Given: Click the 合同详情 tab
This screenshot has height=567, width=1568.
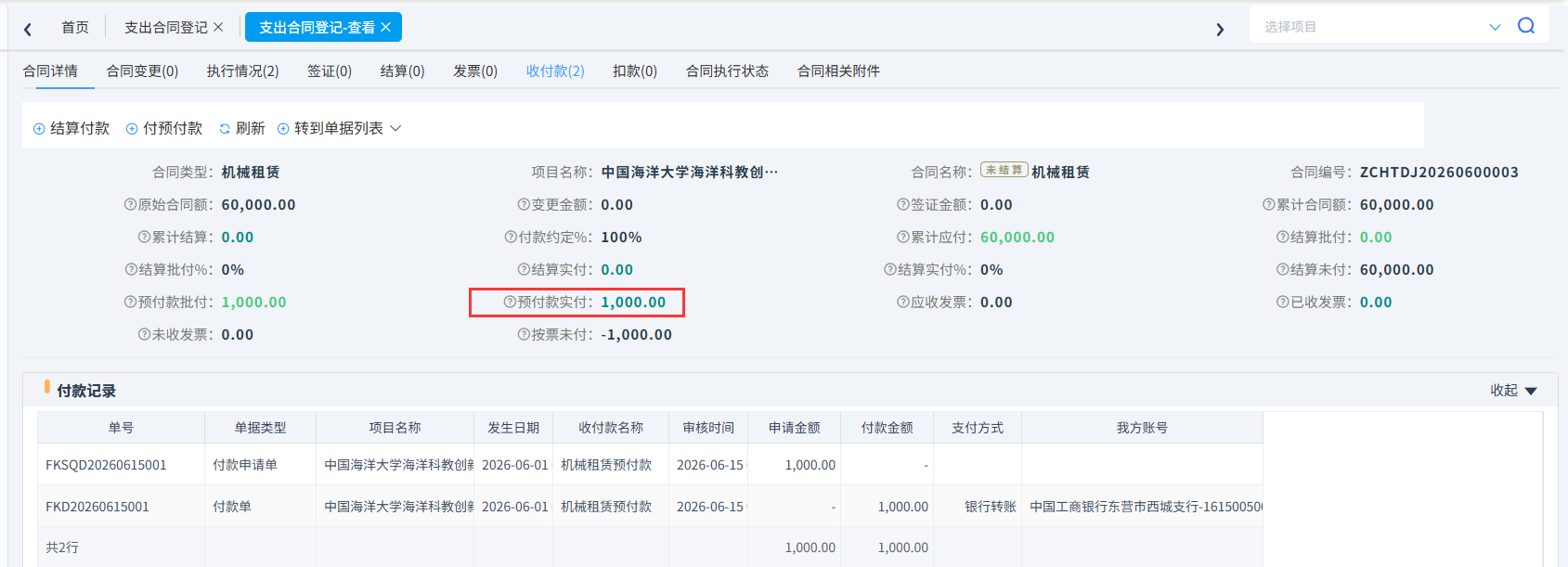Looking at the screenshot, I should [x=50, y=71].
